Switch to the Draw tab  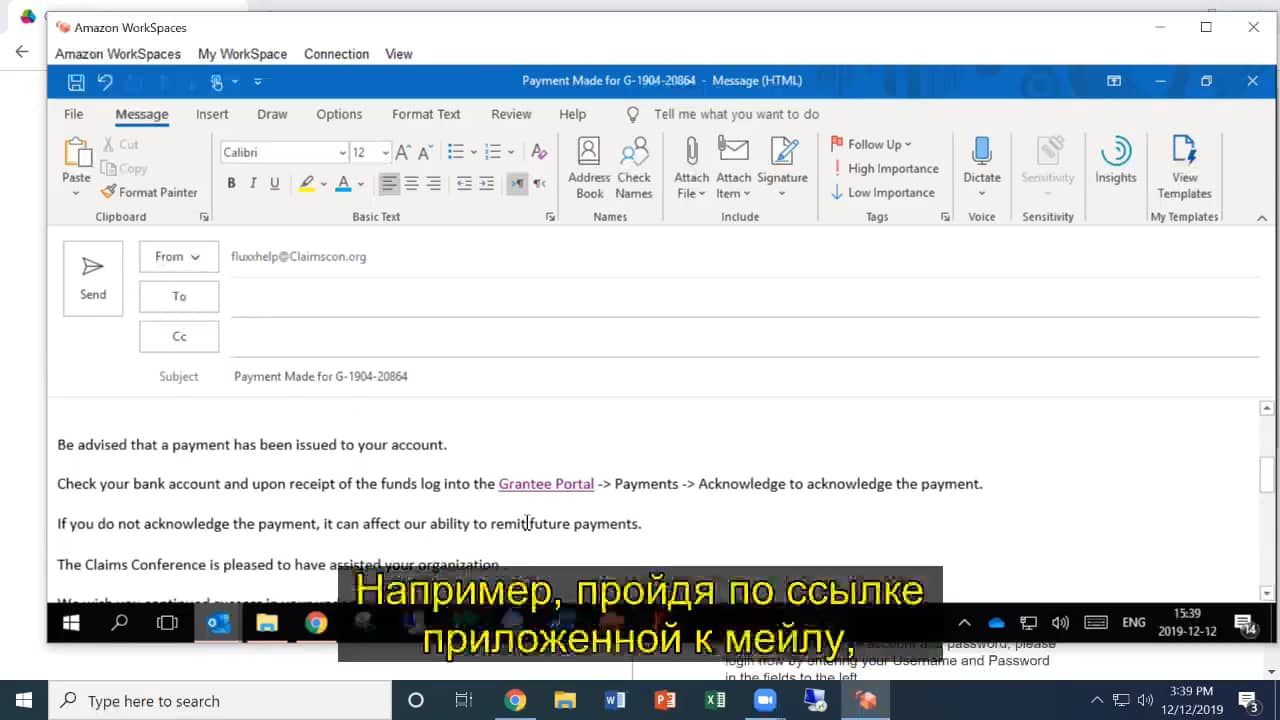click(x=272, y=114)
